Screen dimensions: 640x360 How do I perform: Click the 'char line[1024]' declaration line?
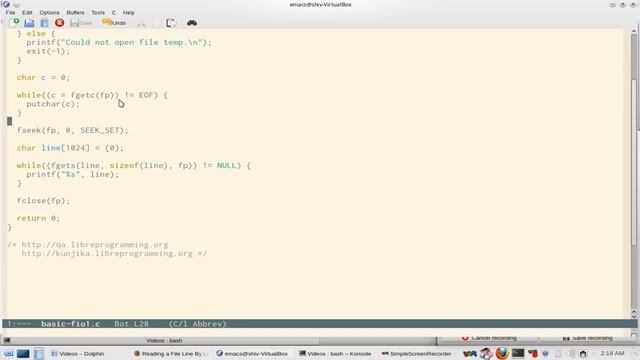coord(70,148)
